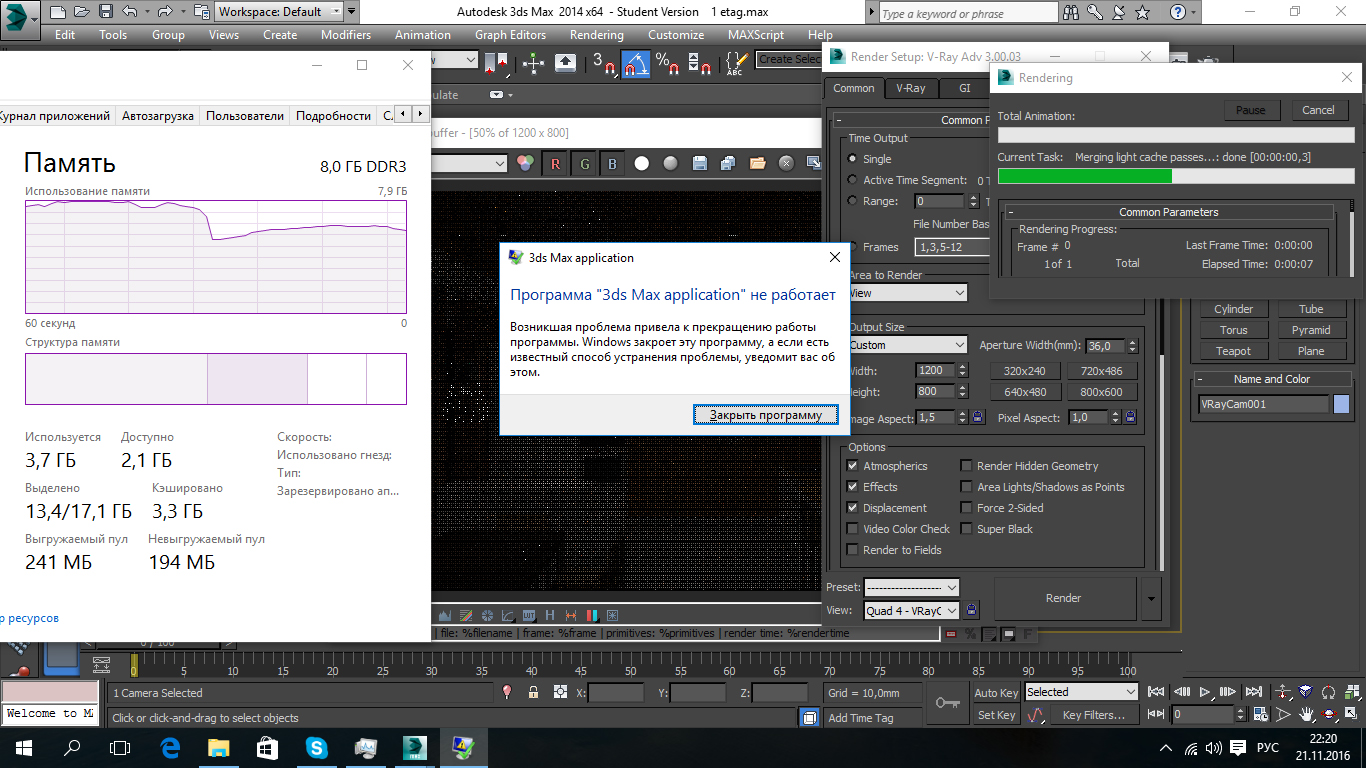Activate Orbit viewport navigation tool
The width and height of the screenshot is (1366, 768).
click(1329, 715)
